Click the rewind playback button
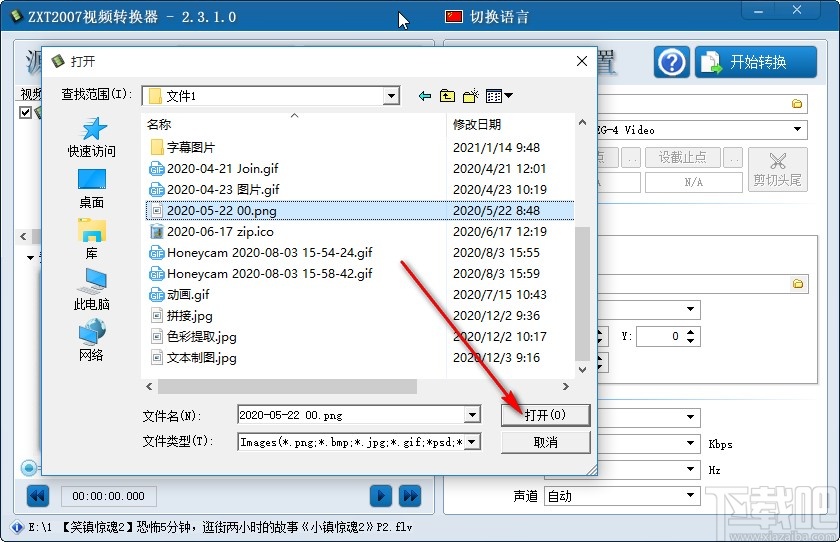This screenshot has width=840, height=542. [x=38, y=495]
